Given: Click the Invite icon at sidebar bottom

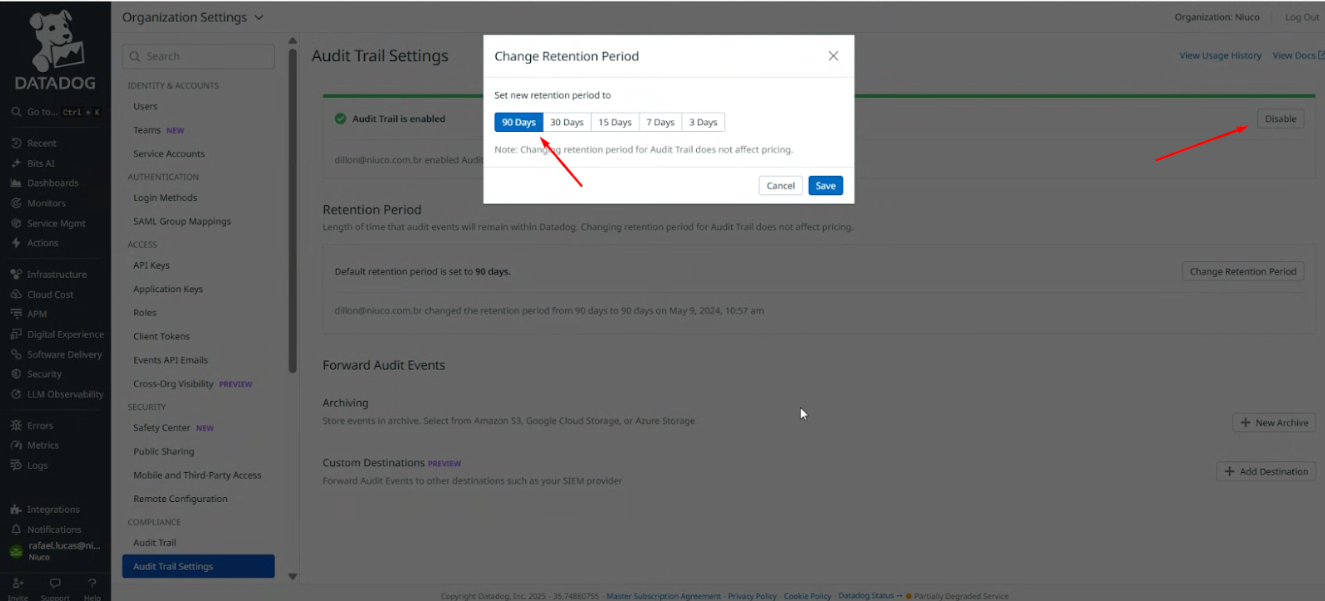Looking at the screenshot, I should (18, 587).
